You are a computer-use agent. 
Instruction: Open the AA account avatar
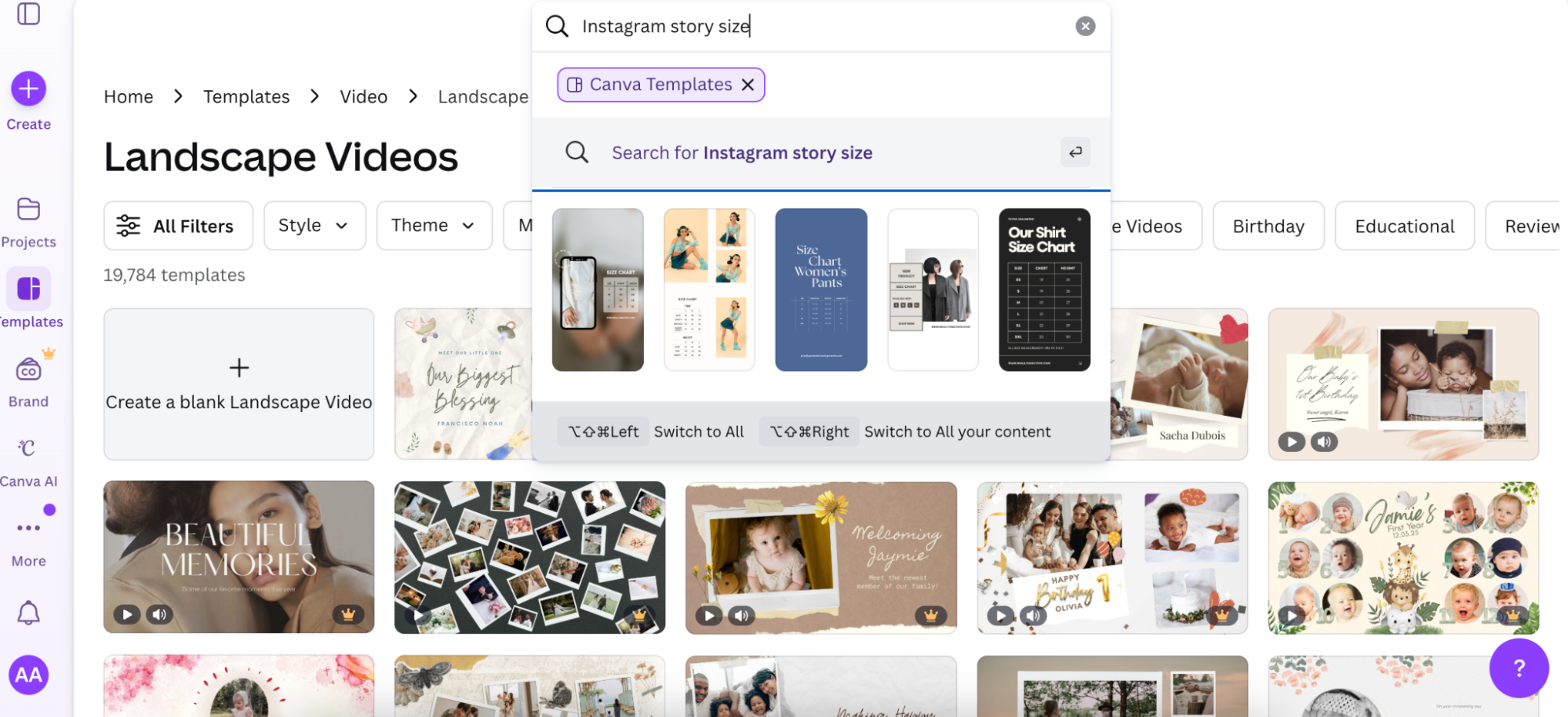[x=28, y=675]
